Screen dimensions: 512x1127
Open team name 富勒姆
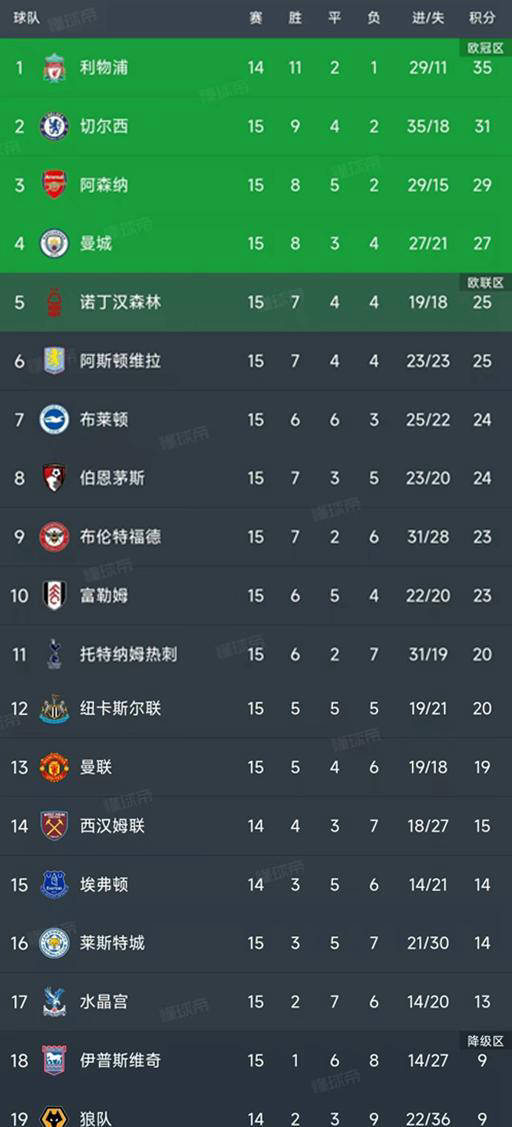point(104,596)
